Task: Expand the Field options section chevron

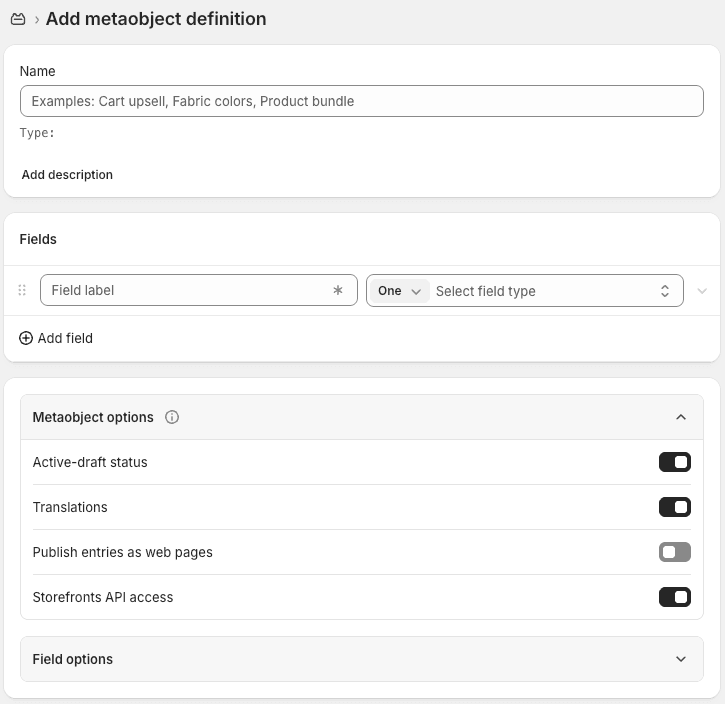Action: click(681, 659)
